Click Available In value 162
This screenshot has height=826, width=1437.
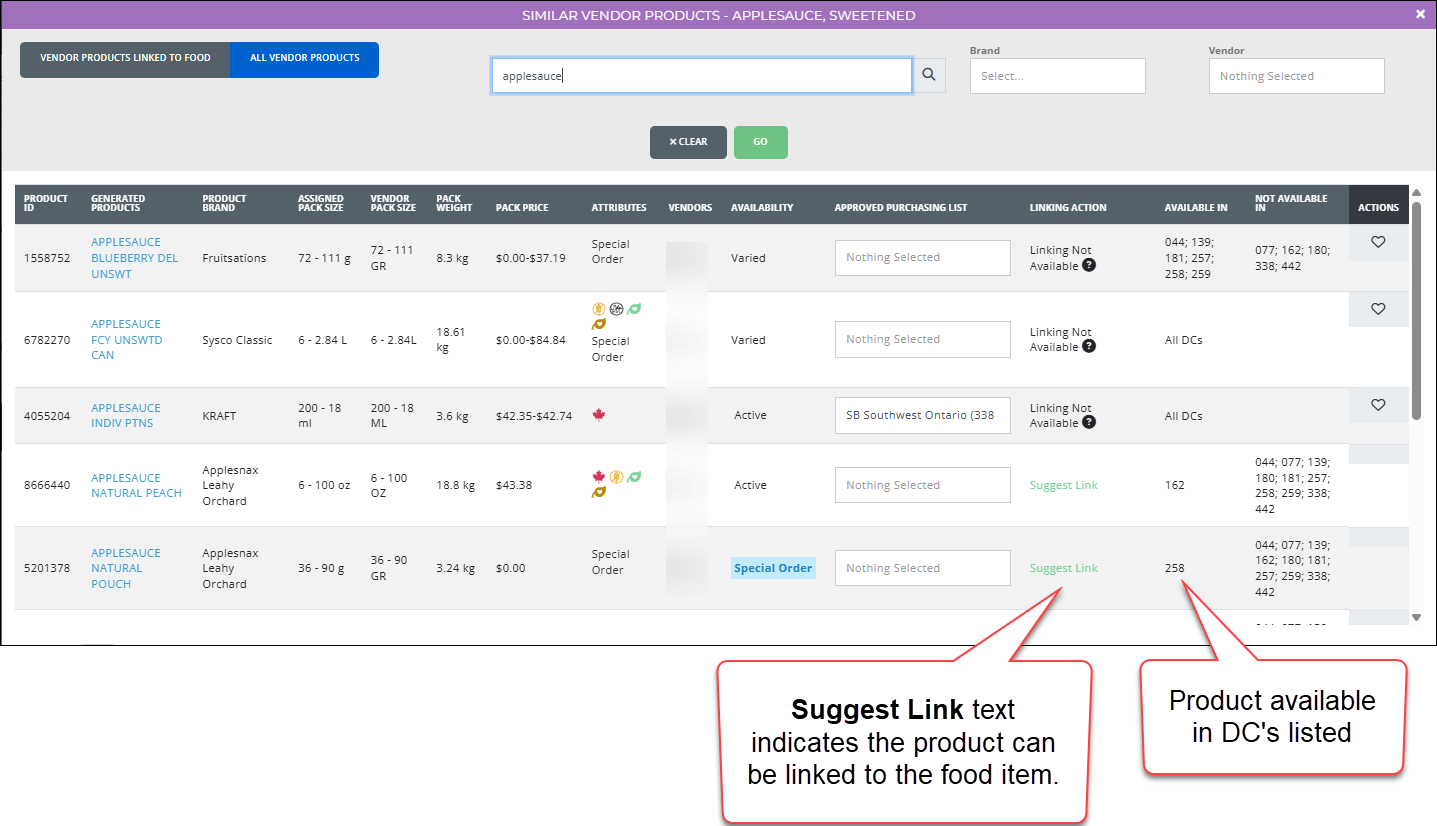[x=1174, y=485]
